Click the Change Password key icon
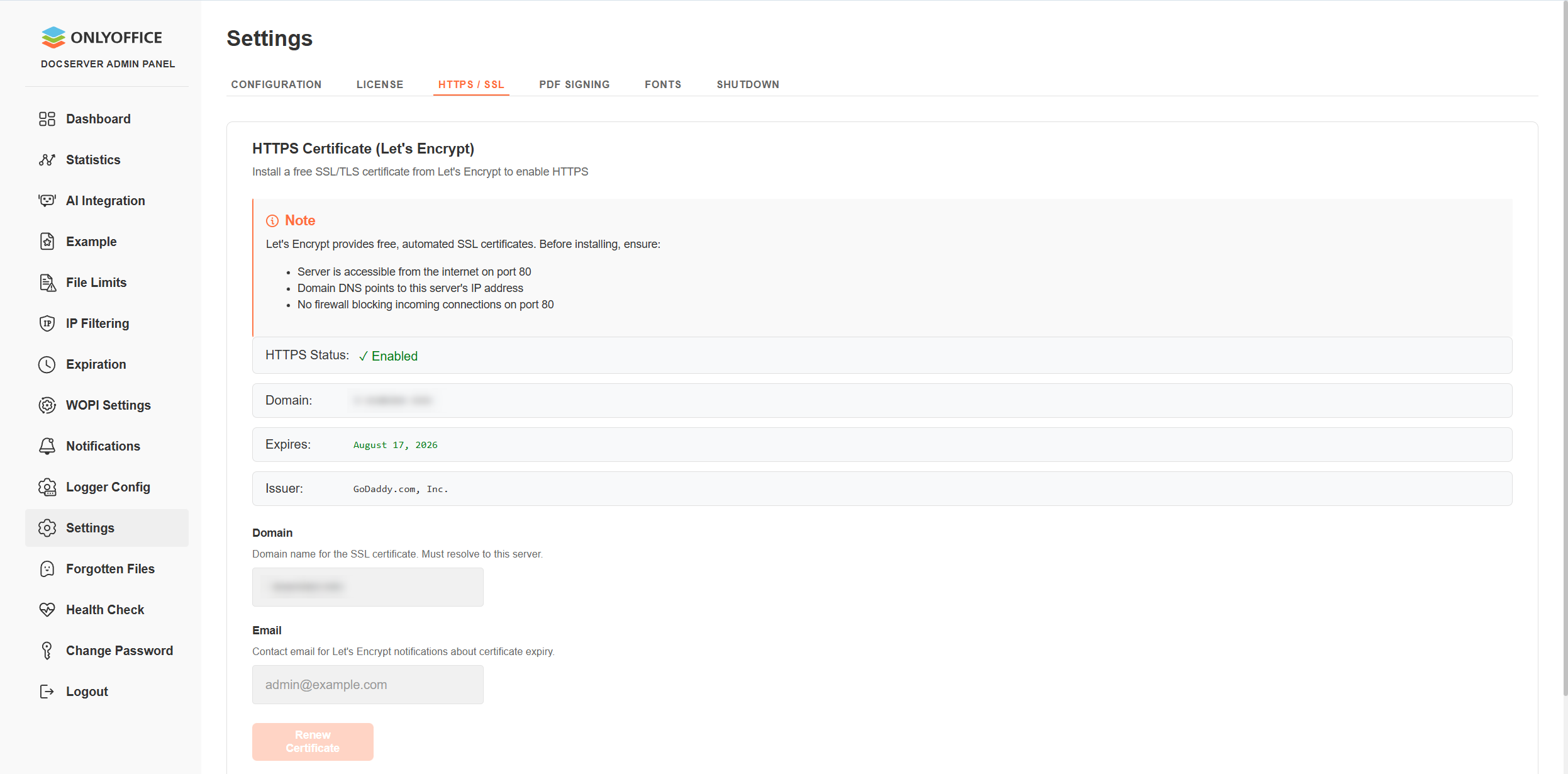 click(x=47, y=651)
